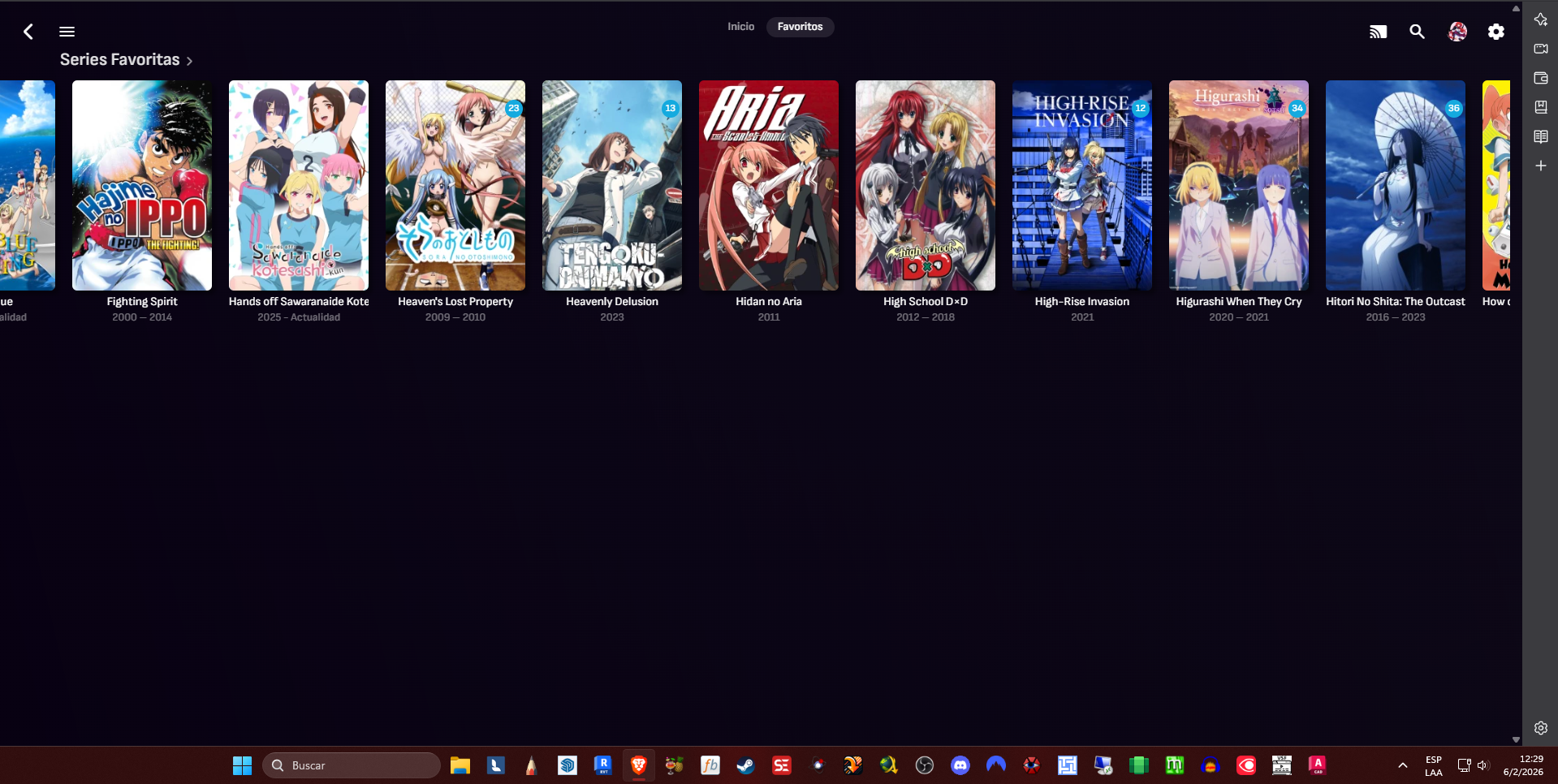1558x784 pixels.
Task: Open the Higurashi When They Cry poster
Action: click(x=1239, y=185)
